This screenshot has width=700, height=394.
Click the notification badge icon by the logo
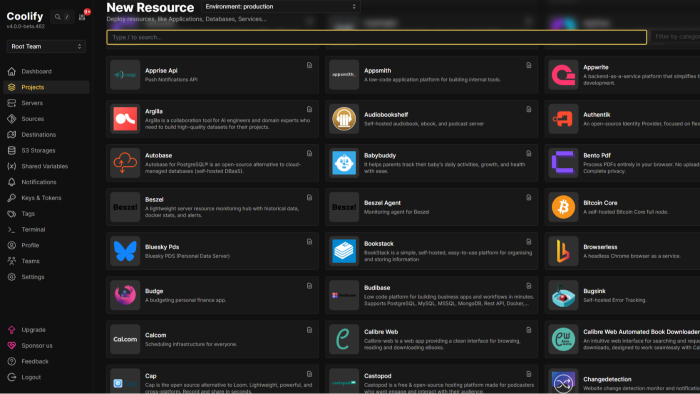(x=83, y=16)
